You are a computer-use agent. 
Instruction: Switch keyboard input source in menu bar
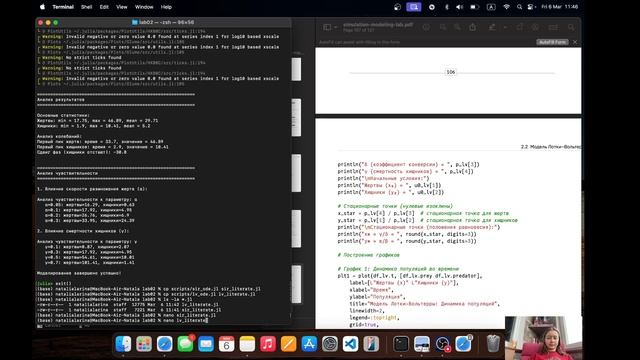coord(491,7)
